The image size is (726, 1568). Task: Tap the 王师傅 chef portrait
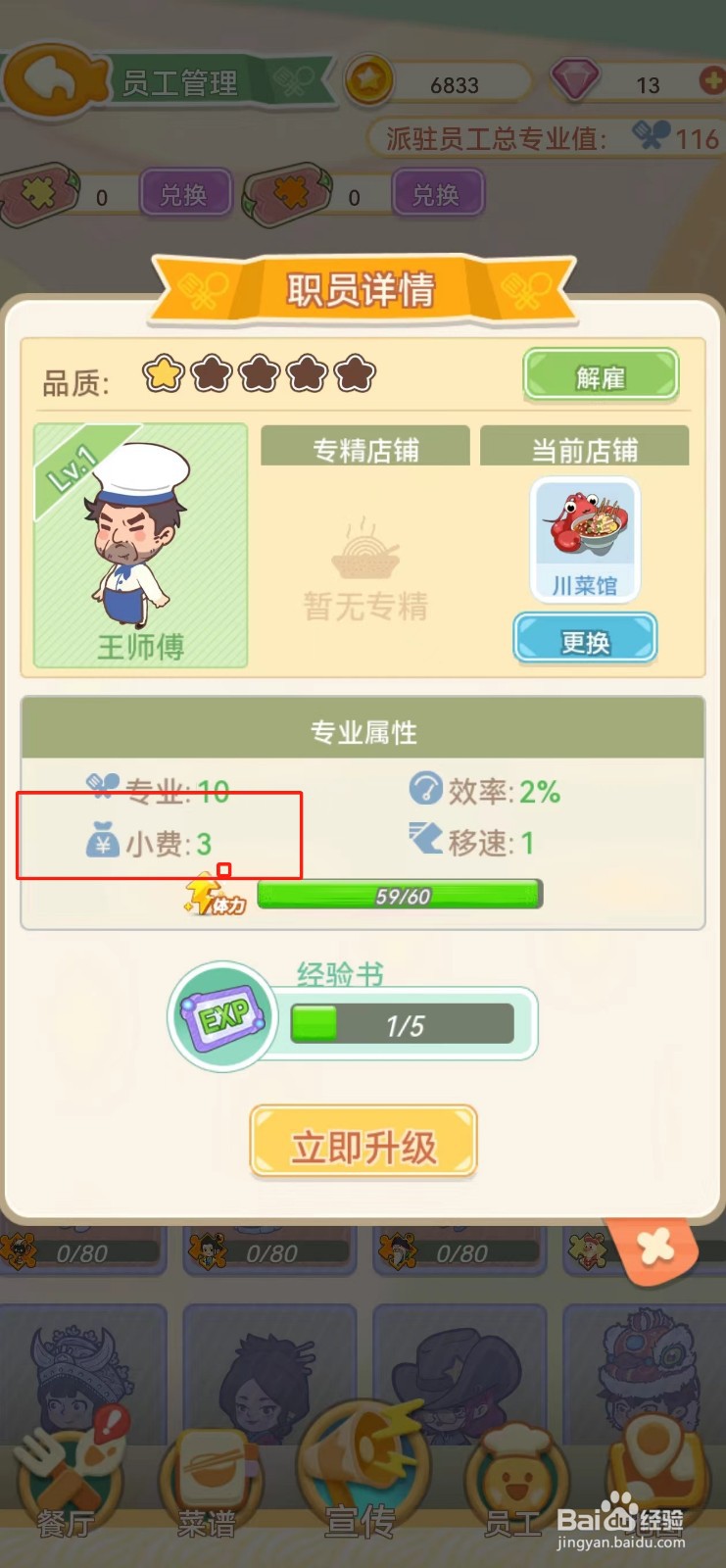click(x=140, y=546)
